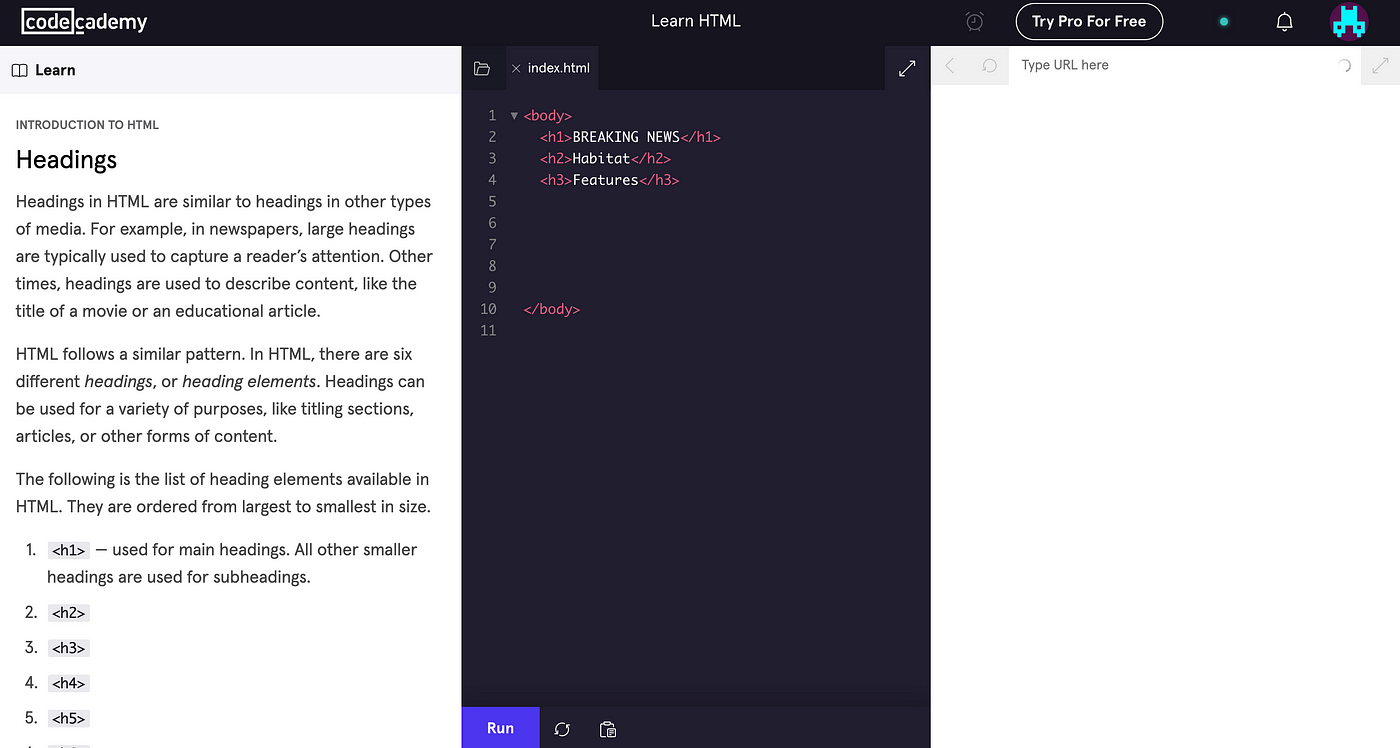Expand the code editor to fullscreen

tap(907, 68)
